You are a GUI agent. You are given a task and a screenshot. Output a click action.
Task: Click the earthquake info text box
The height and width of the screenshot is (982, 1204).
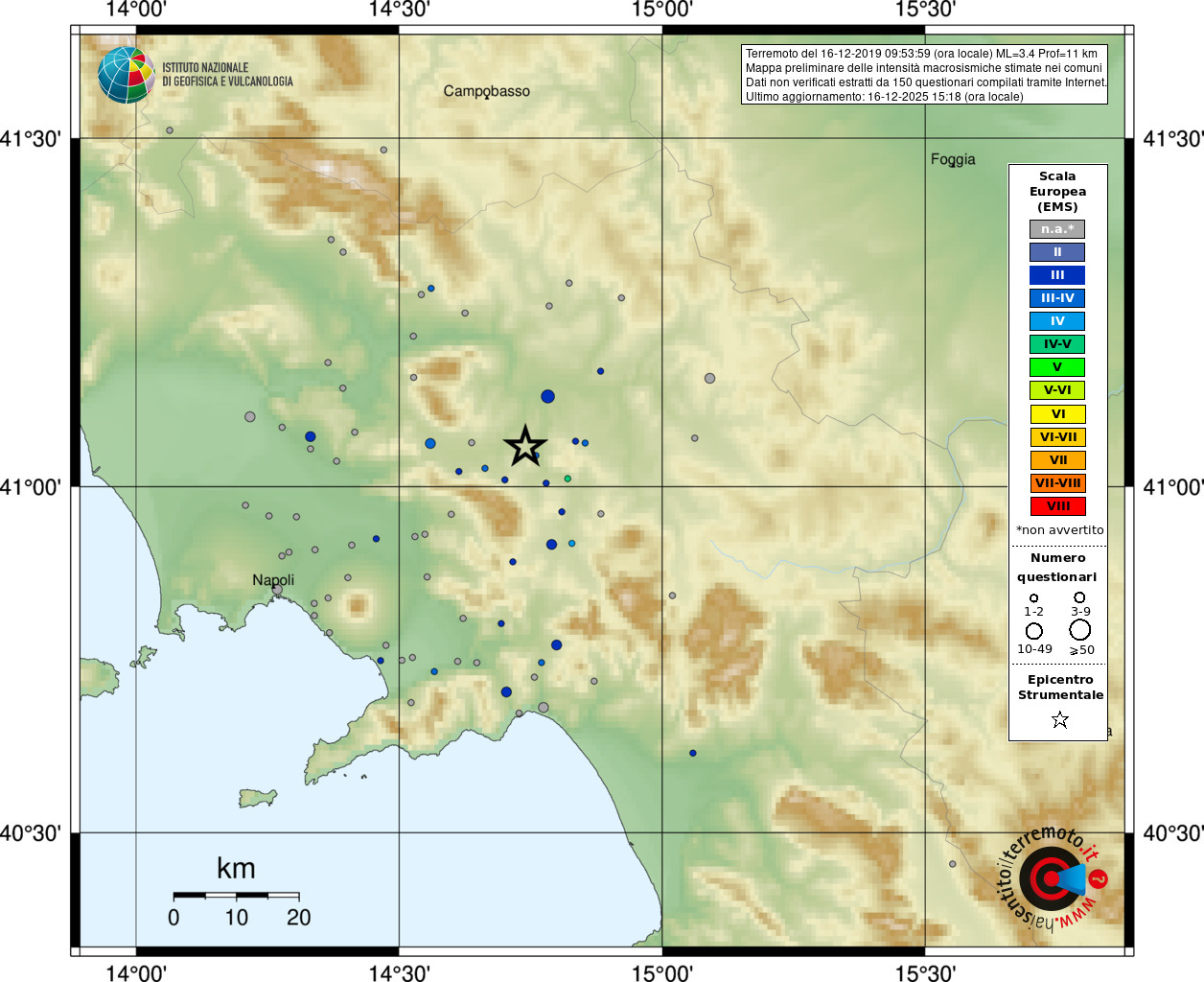pos(925,75)
